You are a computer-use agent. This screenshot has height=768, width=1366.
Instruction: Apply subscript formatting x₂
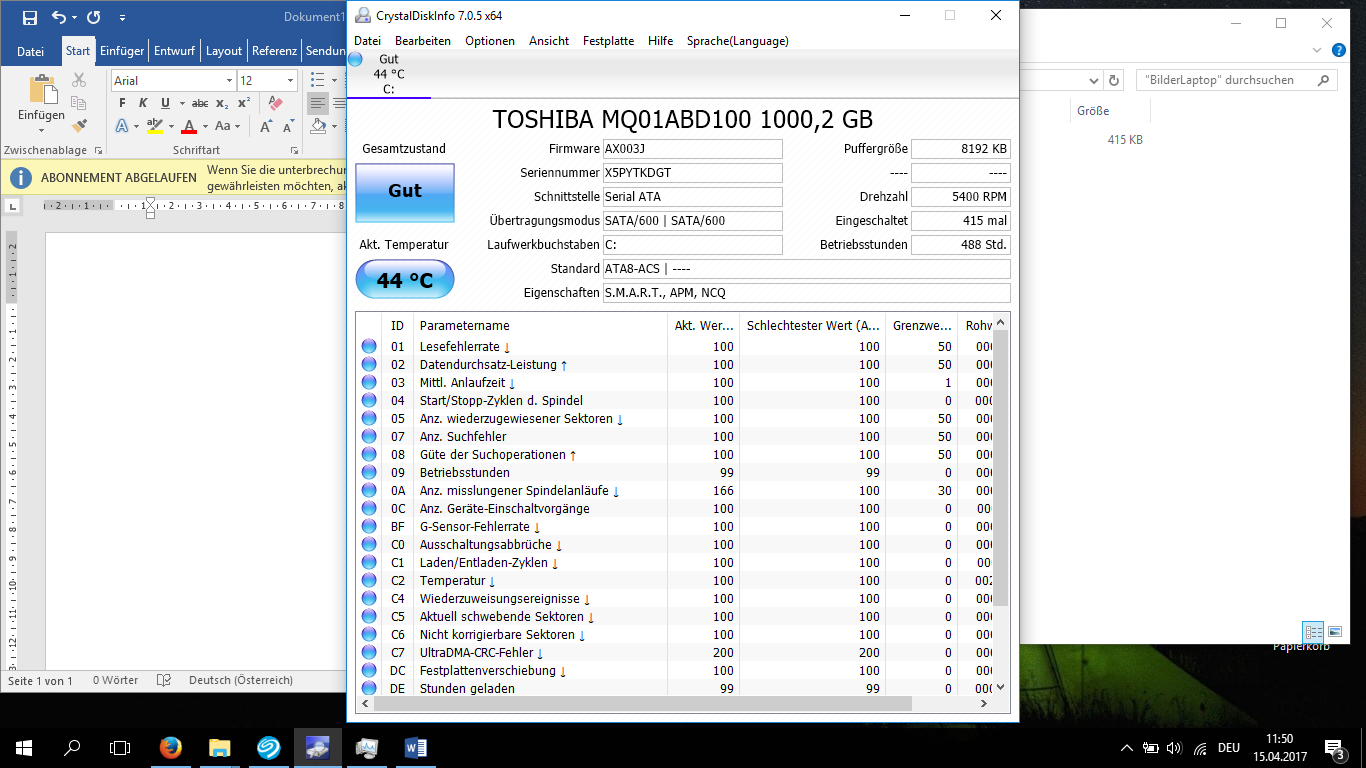coord(222,103)
